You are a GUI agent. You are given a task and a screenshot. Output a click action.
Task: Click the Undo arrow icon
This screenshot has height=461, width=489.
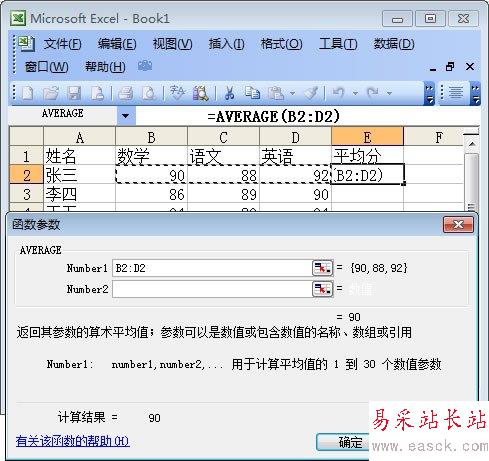pyautogui.click(x=338, y=93)
